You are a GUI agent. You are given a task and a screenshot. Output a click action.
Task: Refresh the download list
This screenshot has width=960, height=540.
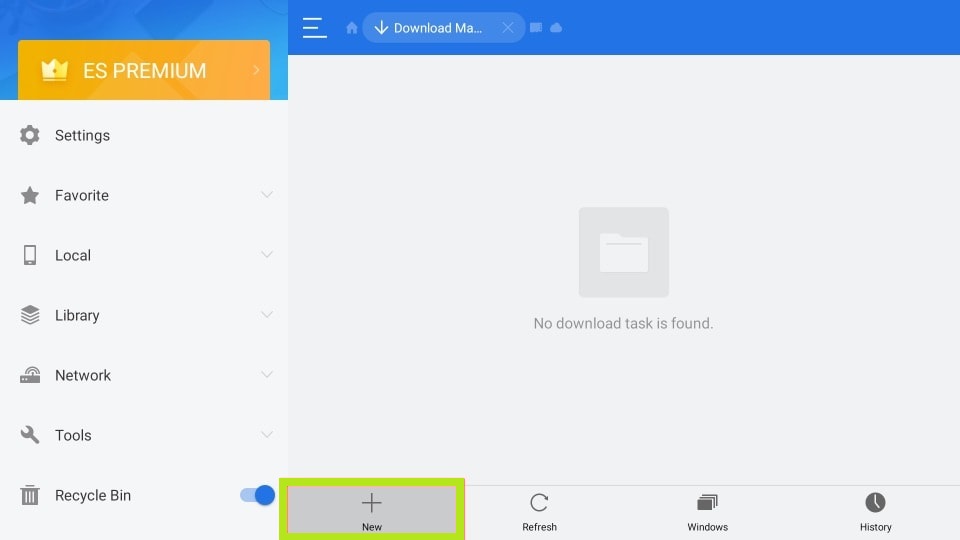pos(539,512)
